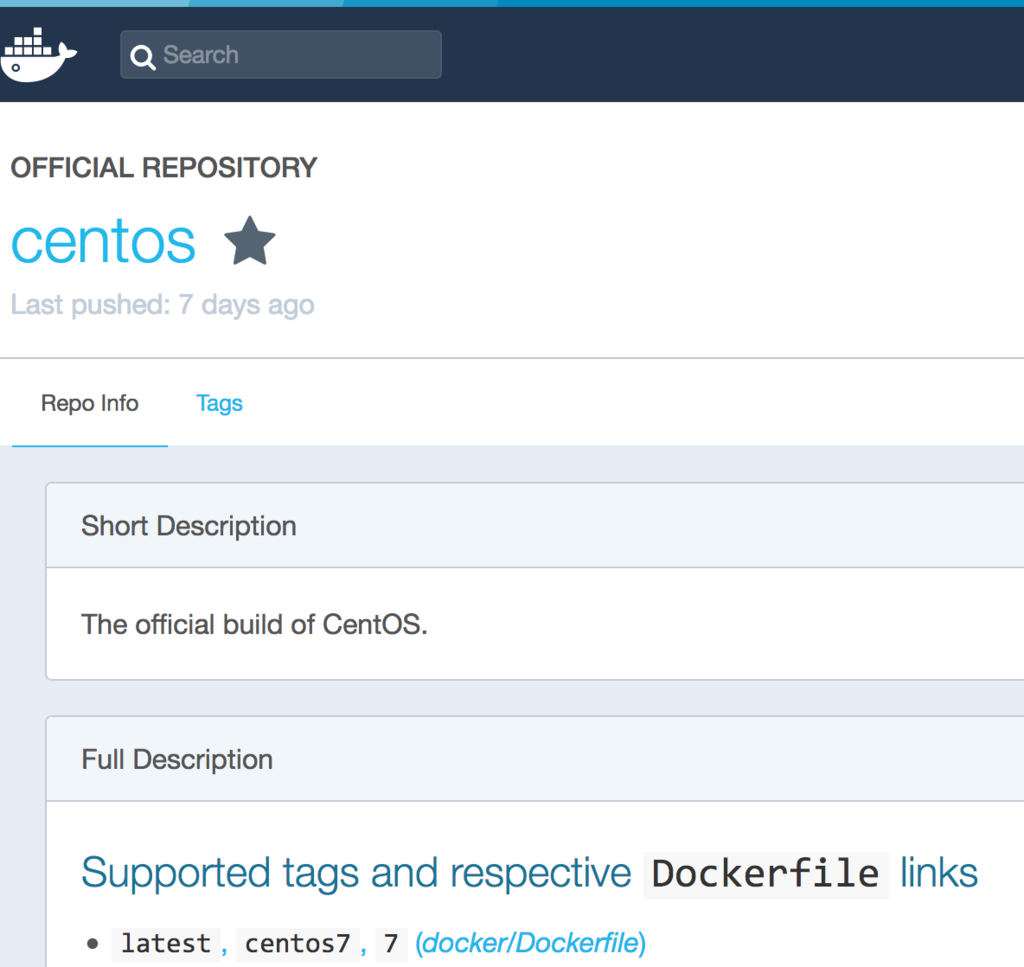Click the 'Short Description' panel header
The height and width of the screenshot is (967, 1024).
535,526
